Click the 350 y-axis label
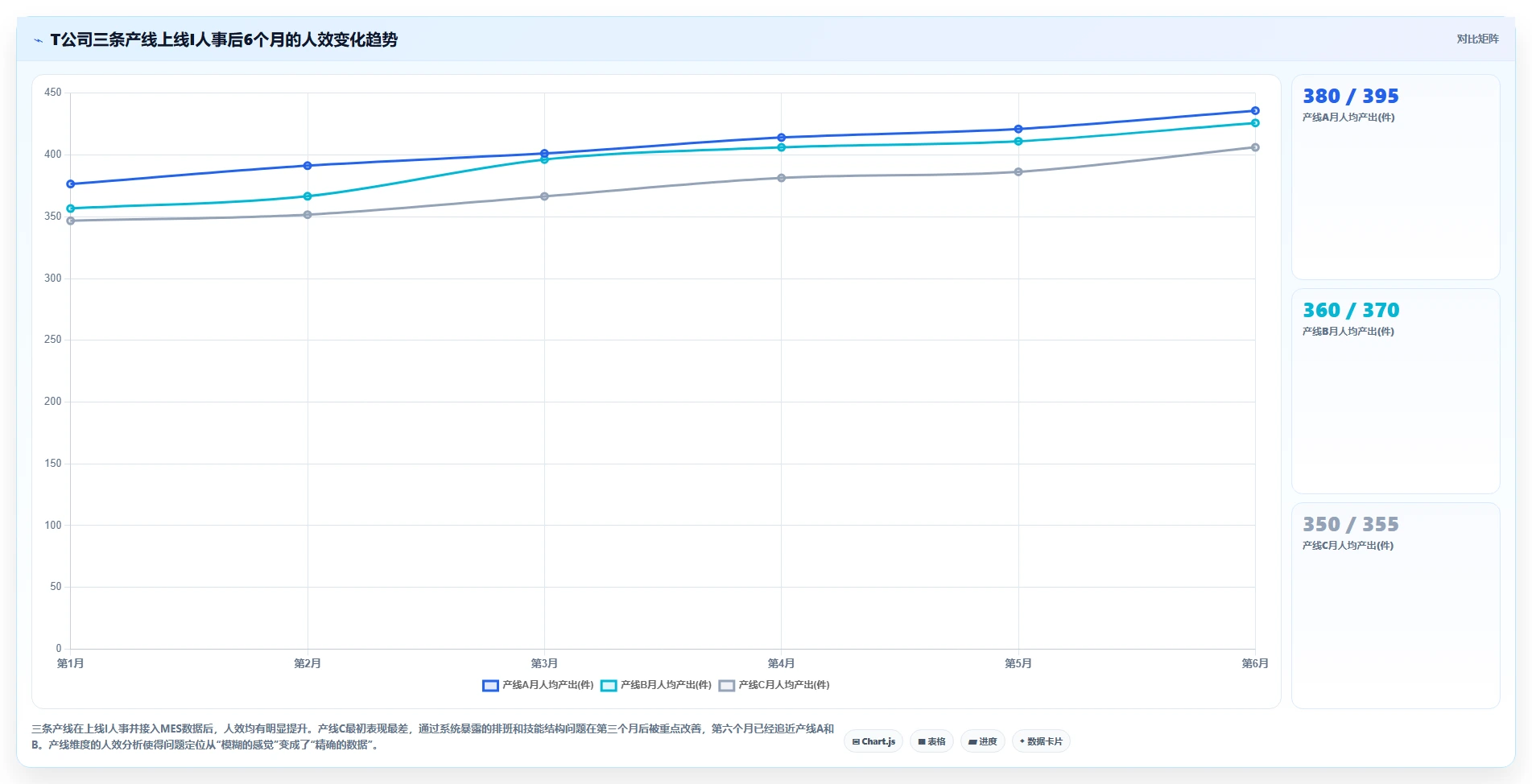The height and width of the screenshot is (784, 1532). (53, 217)
